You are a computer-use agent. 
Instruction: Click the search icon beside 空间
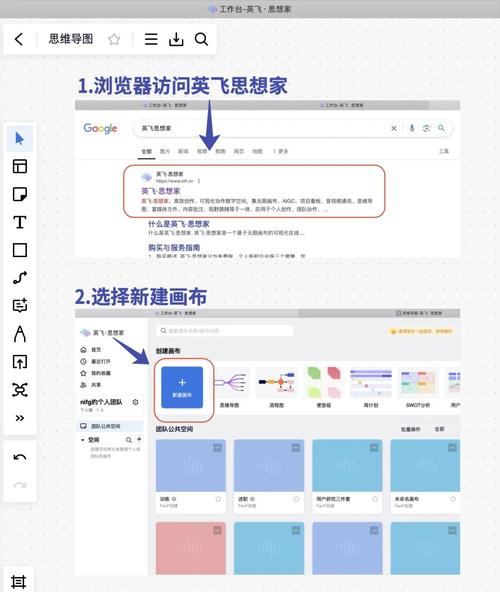[129, 440]
